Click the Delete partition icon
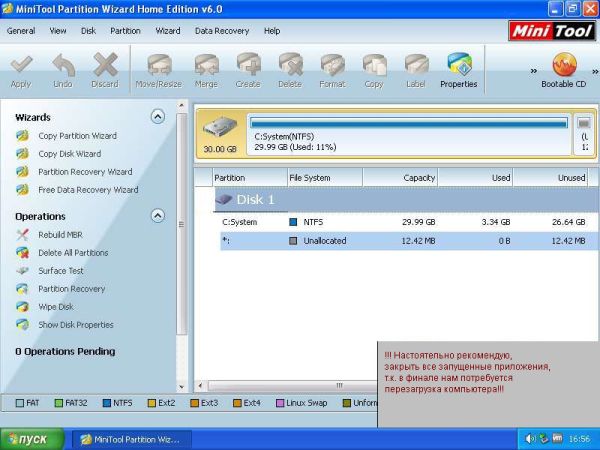This screenshot has height=450, width=600. (290, 65)
